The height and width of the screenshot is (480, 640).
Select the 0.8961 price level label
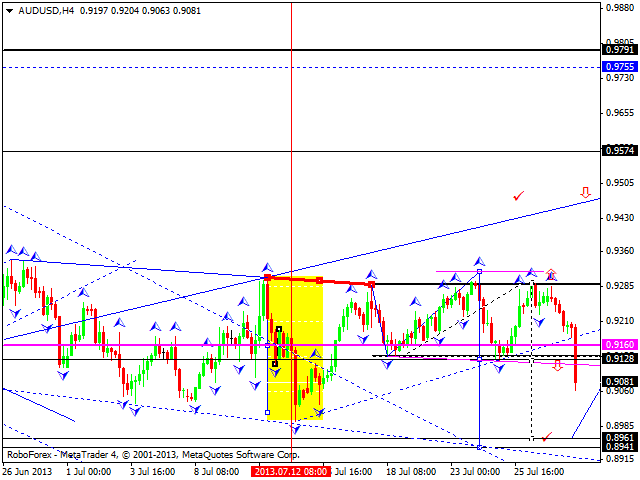pos(619,437)
